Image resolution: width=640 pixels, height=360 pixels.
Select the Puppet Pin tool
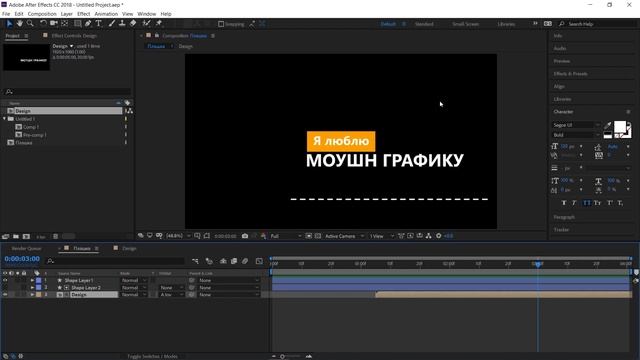tap(159, 24)
